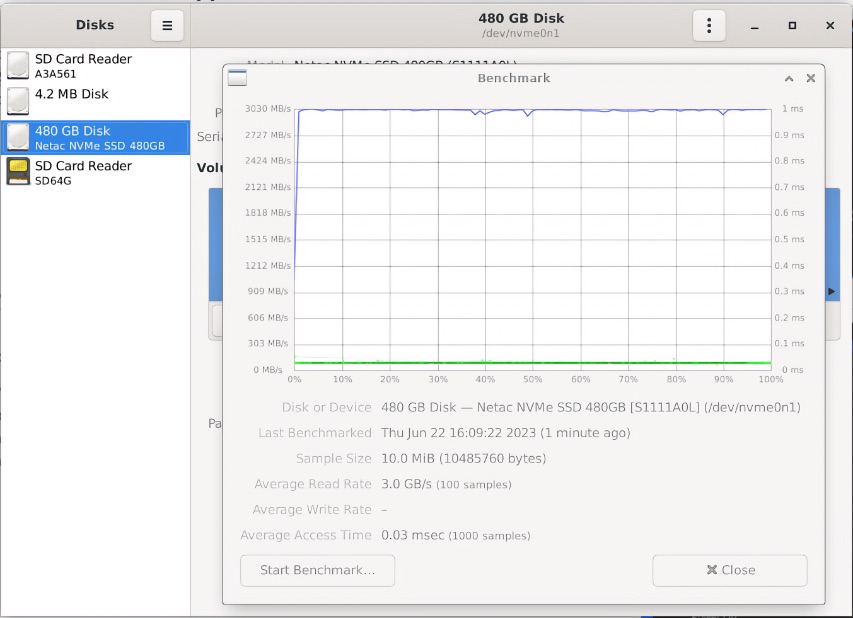Click the 480 GB Disk drive icon
The height and width of the screenshot is (618, 853).
pyautogui.click(x=18, y=137)
